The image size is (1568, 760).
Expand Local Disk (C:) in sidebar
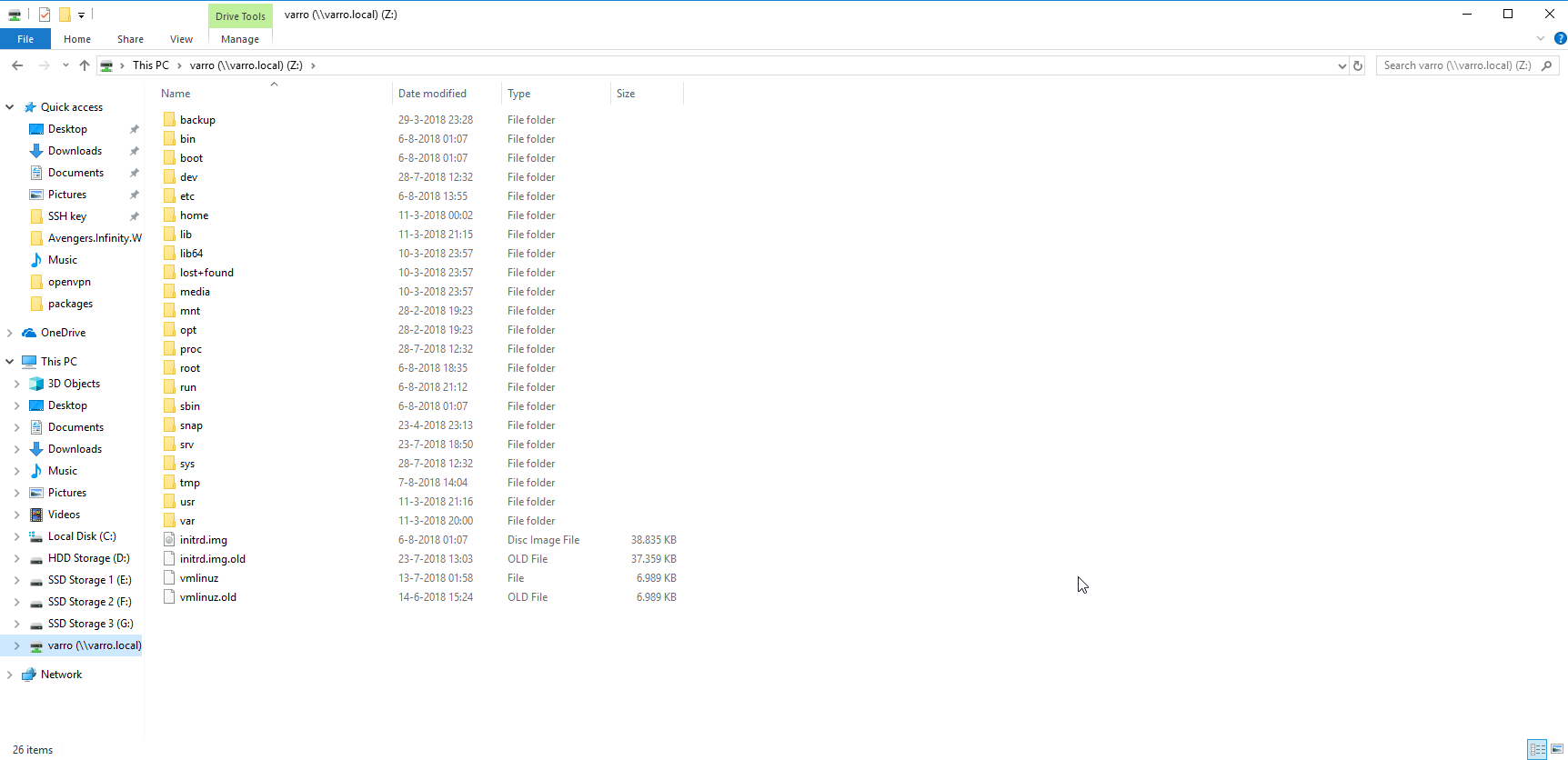(x=16, y=536)
